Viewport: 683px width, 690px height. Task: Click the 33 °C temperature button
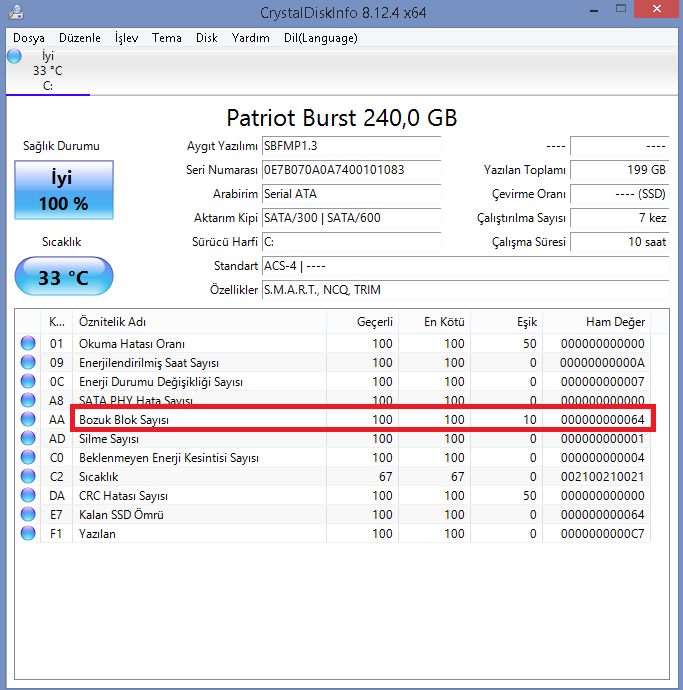(64, 276)
